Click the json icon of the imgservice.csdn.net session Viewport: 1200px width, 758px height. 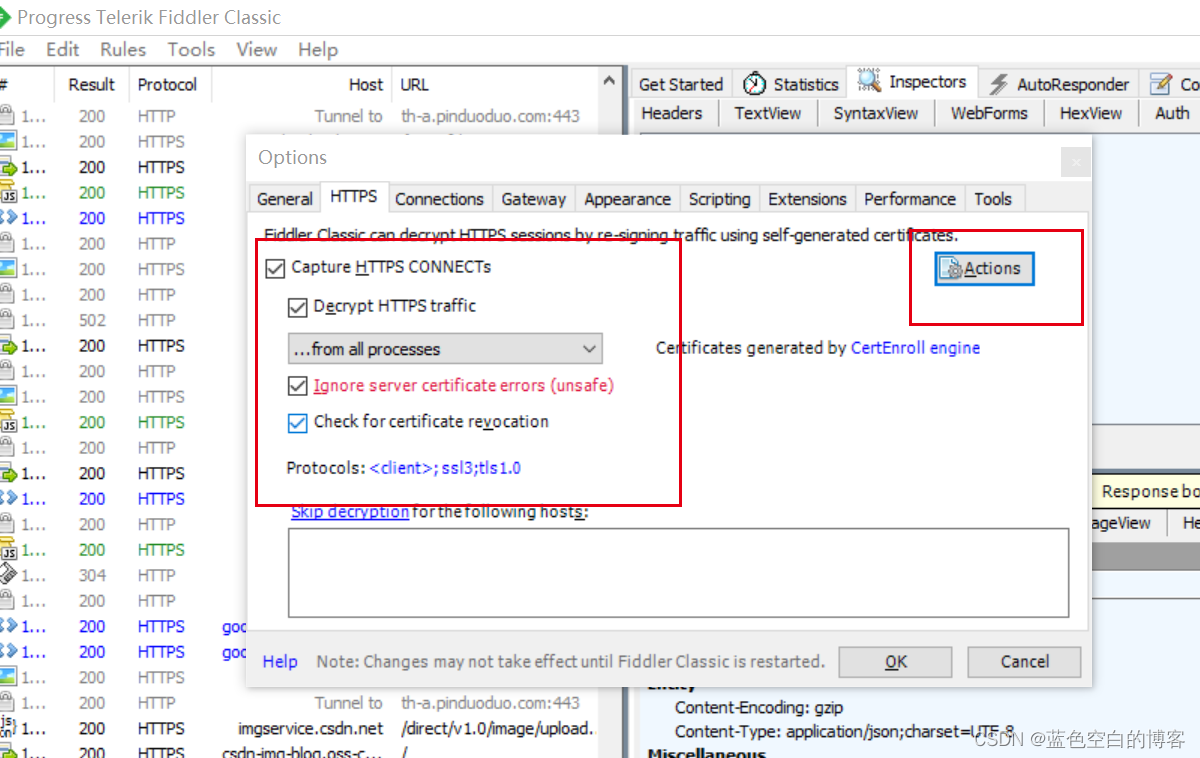(8, 728)
